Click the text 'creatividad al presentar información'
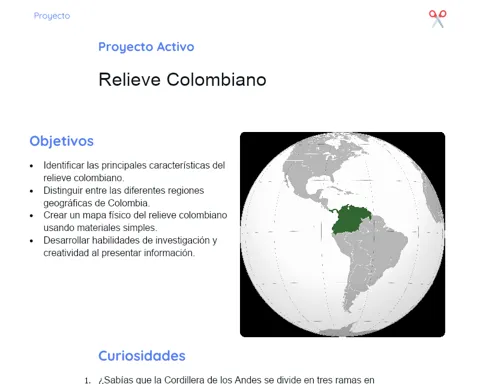The width and height of the screenshot is (480, 384). (x=119, y=253)
